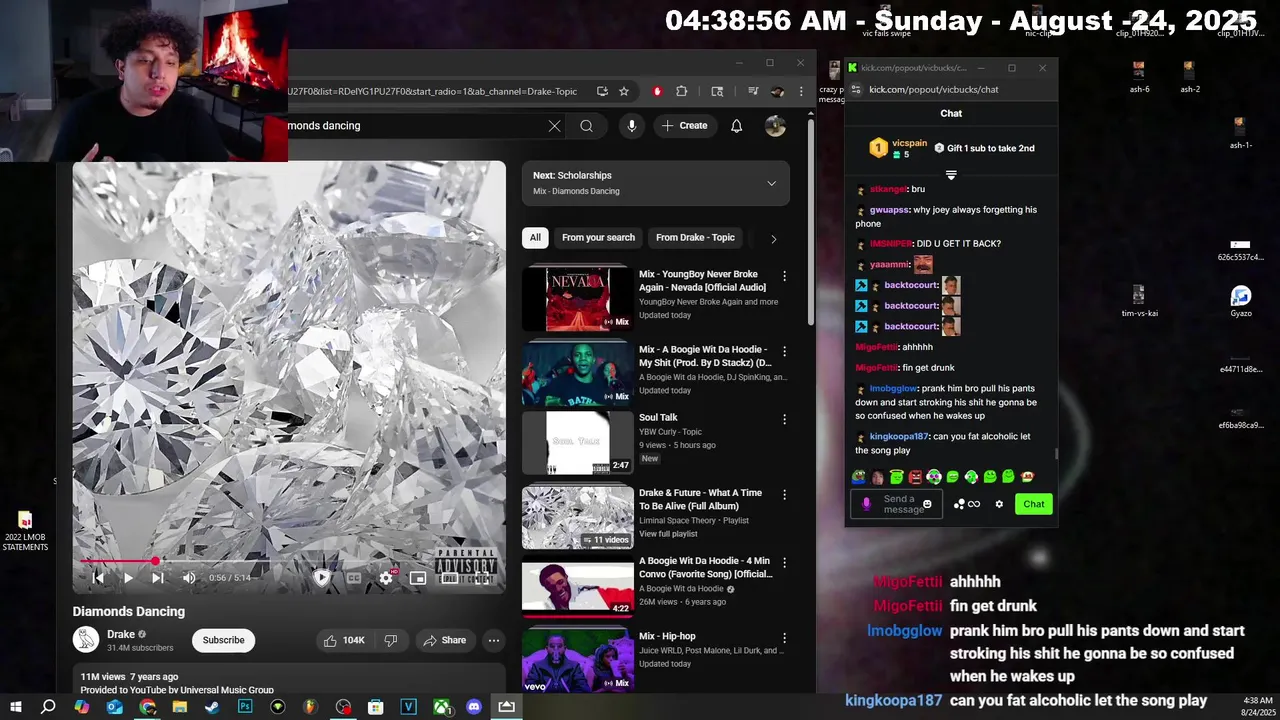The image size is (1280, 720).
Task: Open 2022 LMOB STATEMENTS desktop file
Action: 25,531
